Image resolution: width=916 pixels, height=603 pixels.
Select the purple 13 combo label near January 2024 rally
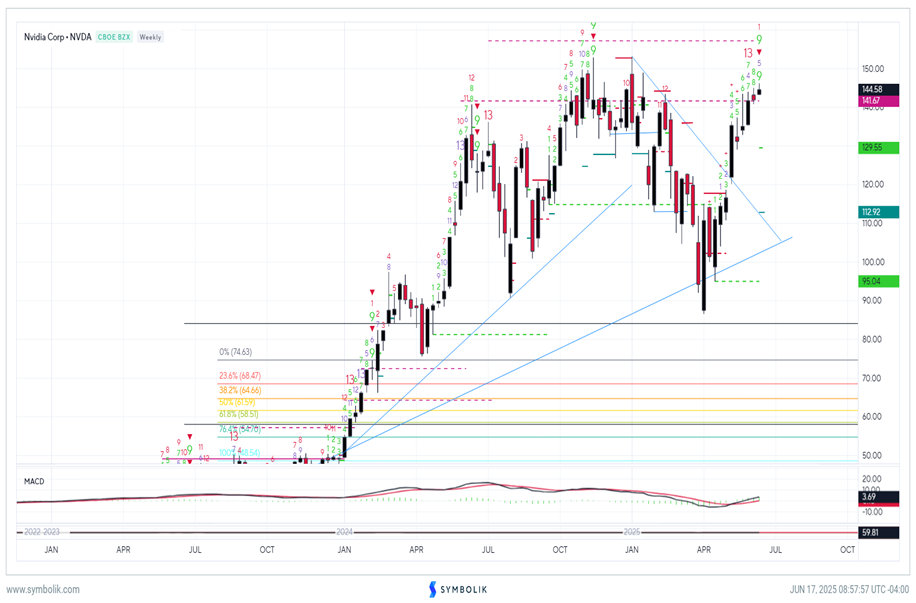[x=361, y=373]
